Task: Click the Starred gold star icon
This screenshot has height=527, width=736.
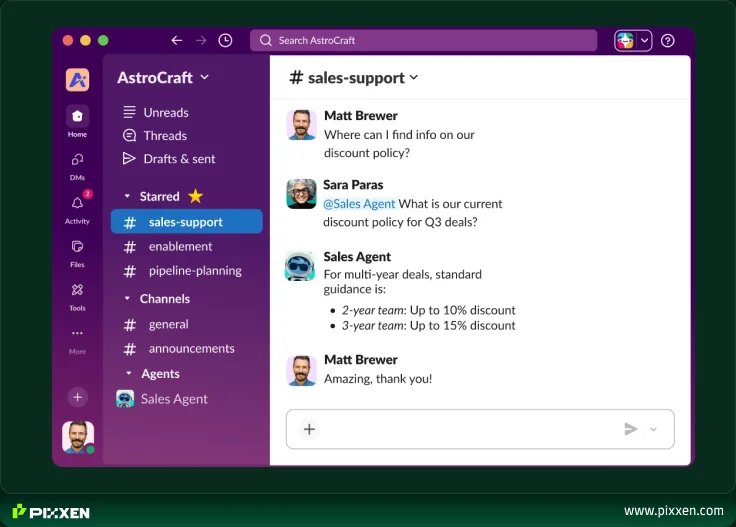Action: point(196,196)
